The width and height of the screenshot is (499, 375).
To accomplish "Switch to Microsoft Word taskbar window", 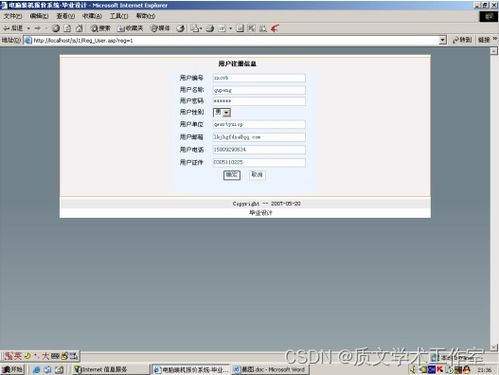I will click(270, 369).
